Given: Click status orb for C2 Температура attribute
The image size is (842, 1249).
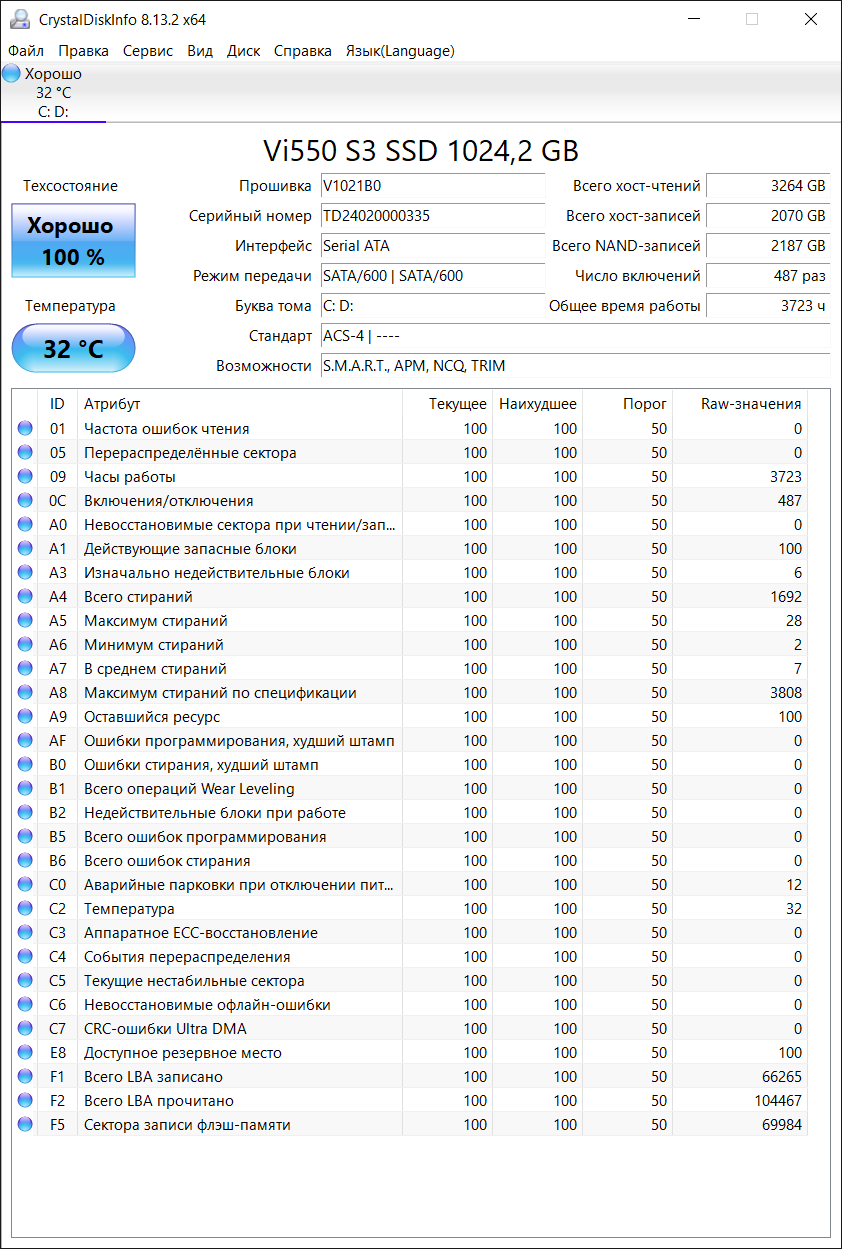Looking at the screenshot, I should click(25, 909).
